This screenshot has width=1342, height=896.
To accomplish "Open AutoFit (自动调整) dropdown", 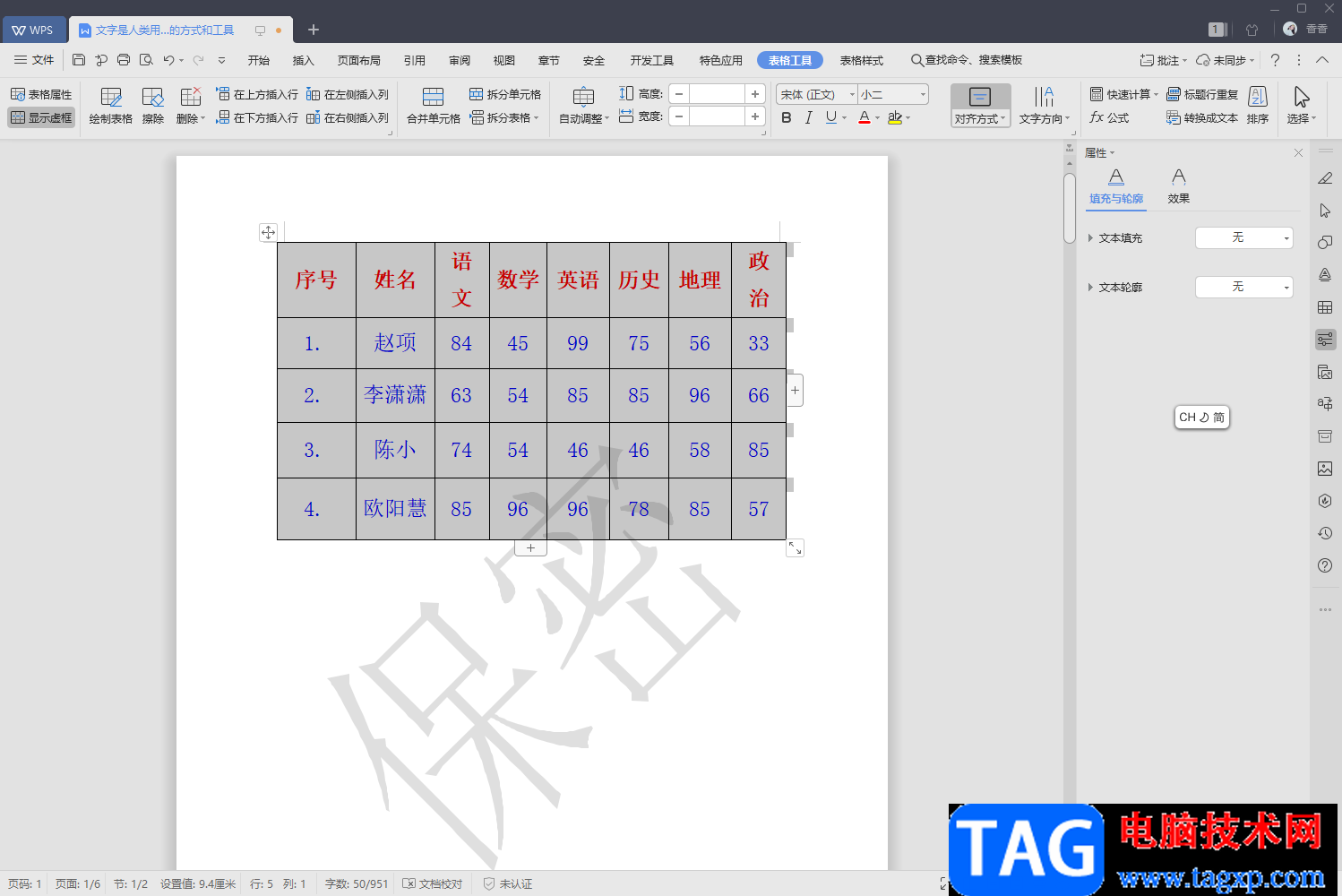I will (x=584, y=106).
